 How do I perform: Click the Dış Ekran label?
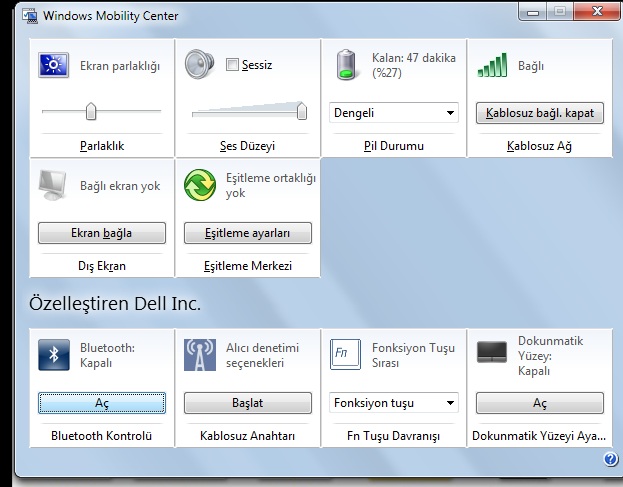coord(102,266)
